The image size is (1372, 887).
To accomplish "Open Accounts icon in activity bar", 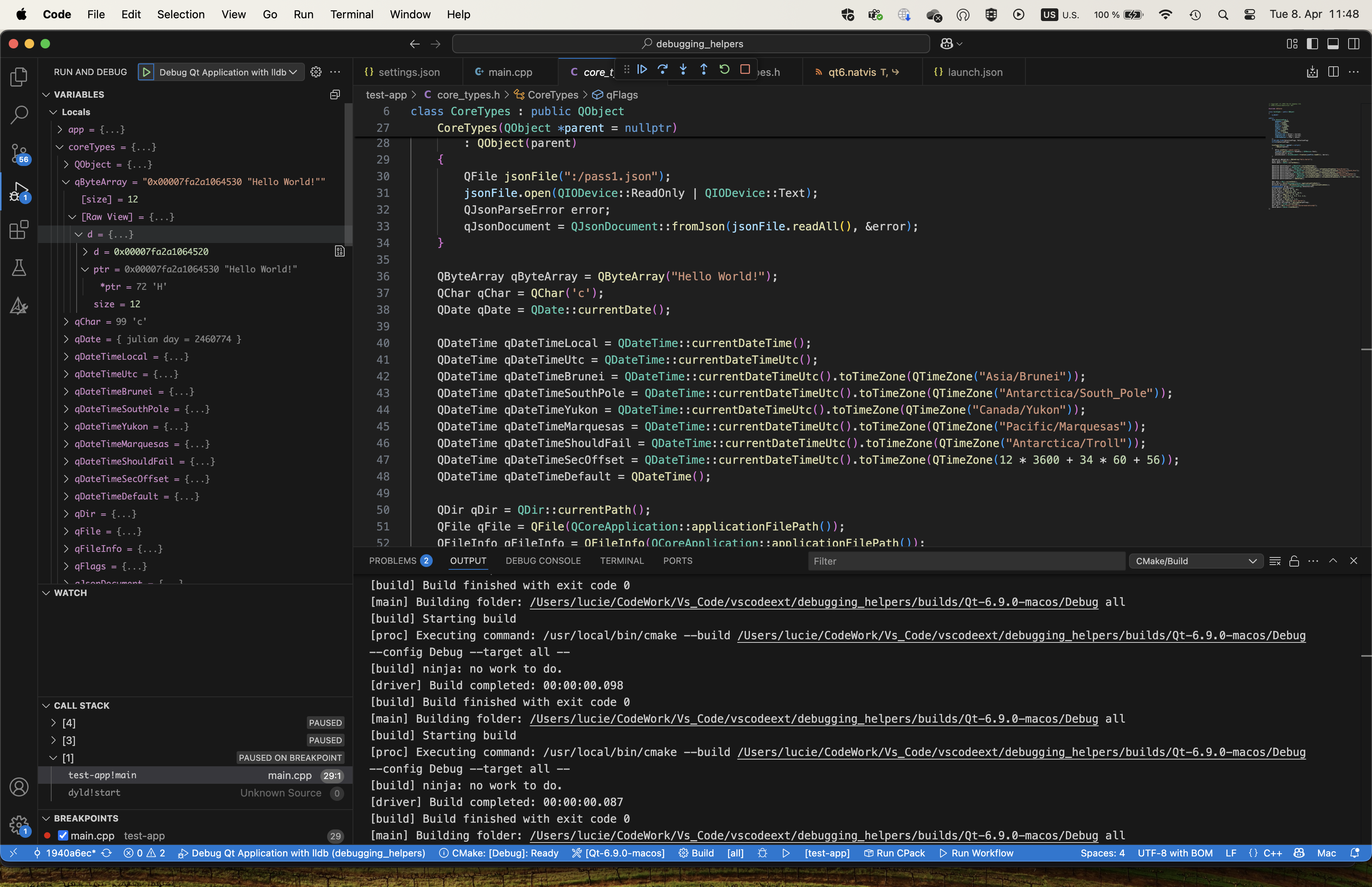I will click(19, 787).
